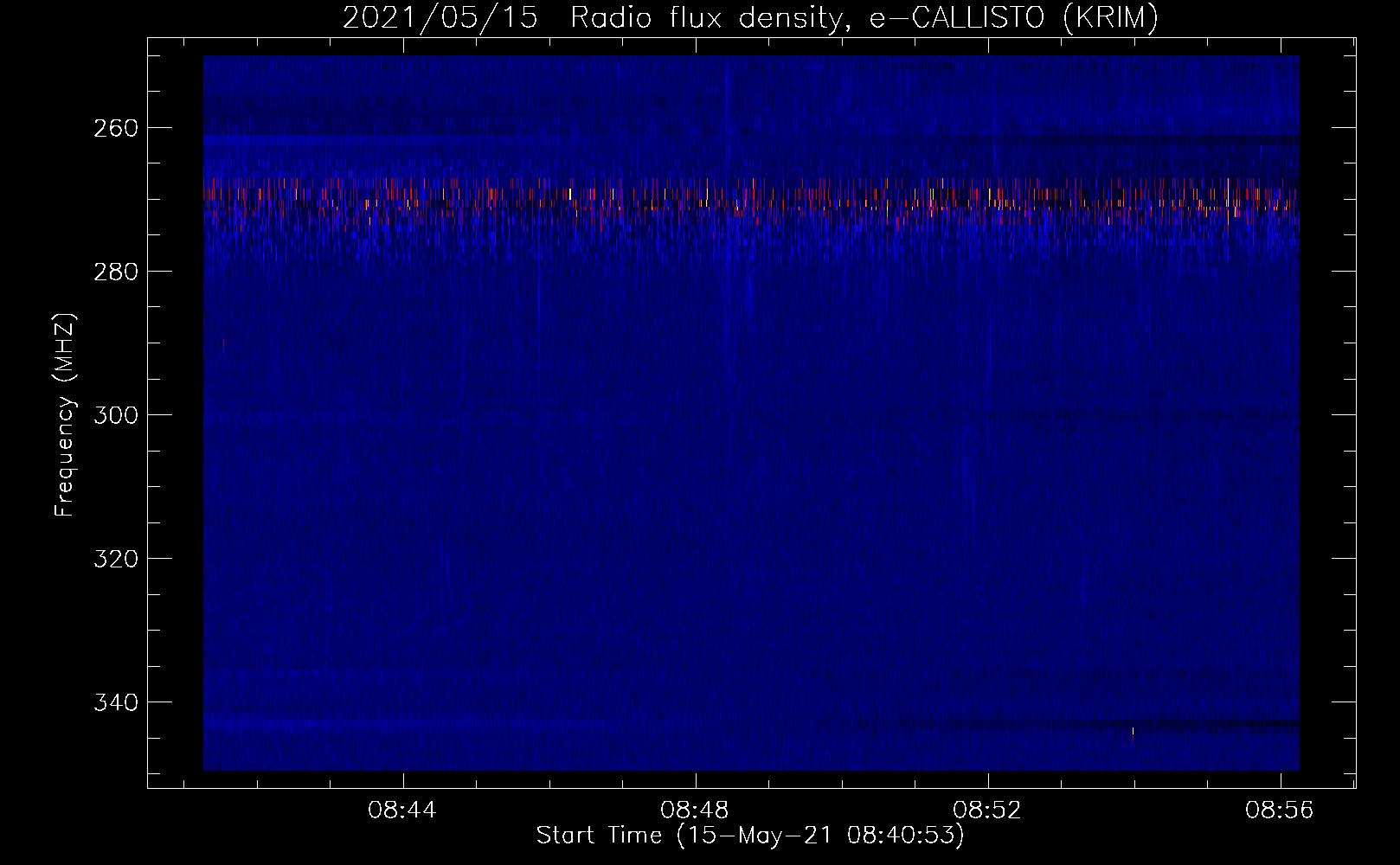Image resolution: width=1400 pixels, height=865 pixels.
Task: Click the isolated red spot near 290 MHz
Action: (x=224, y=343)
